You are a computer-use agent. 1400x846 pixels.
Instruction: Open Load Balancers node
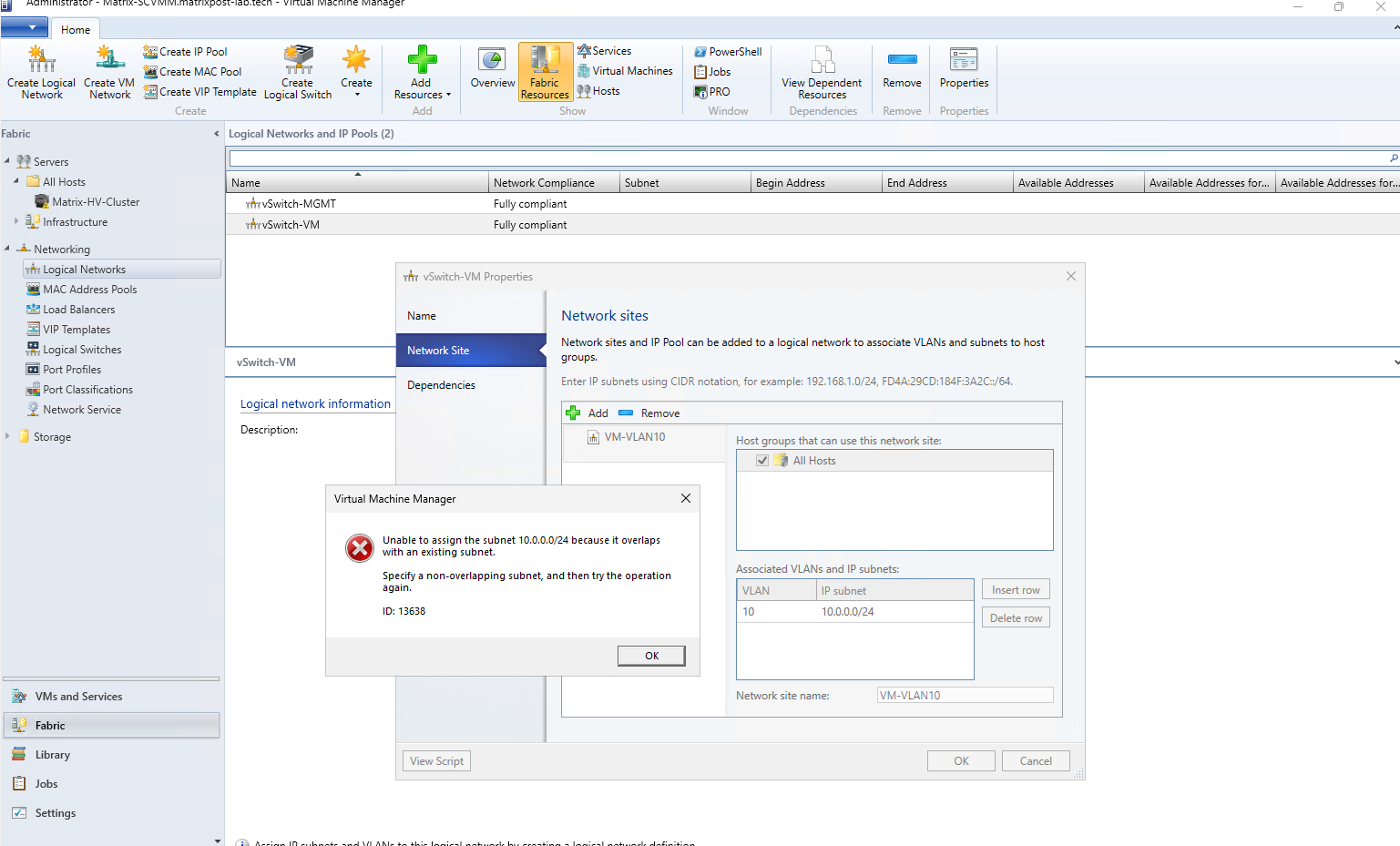coord(70,309)
